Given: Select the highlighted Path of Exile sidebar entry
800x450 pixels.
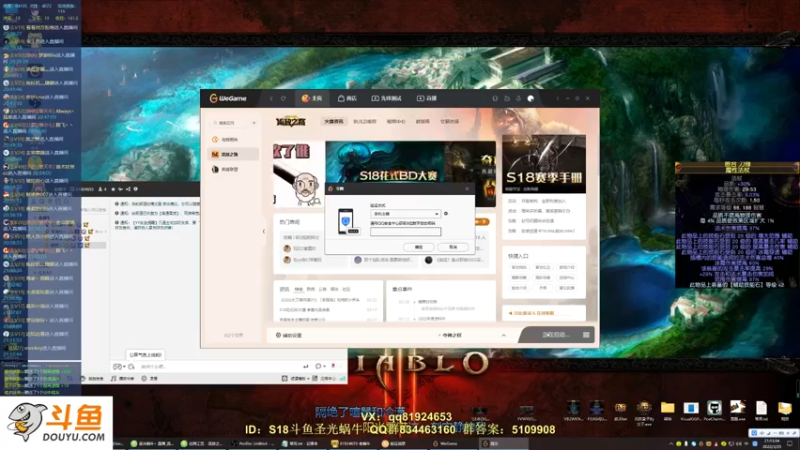Looking at the screenshot, I should (233, 154).
